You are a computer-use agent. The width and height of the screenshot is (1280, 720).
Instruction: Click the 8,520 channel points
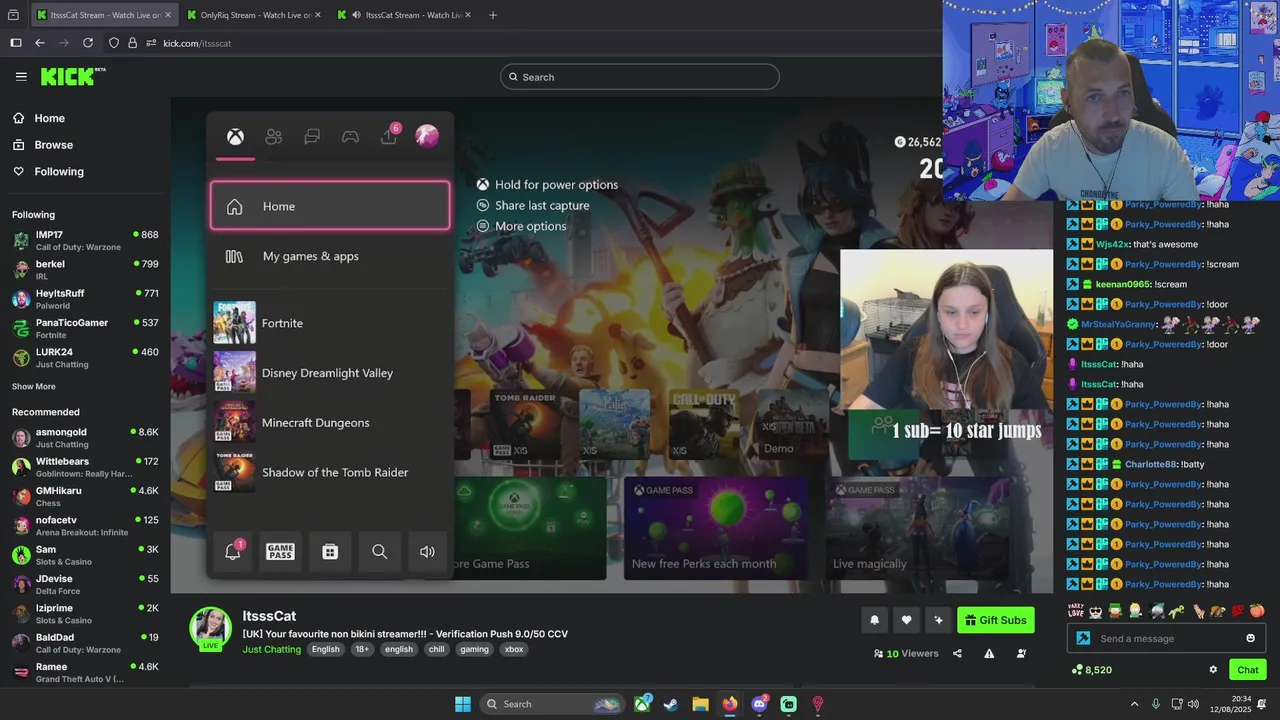pyautogui.click(x=1092, y=670)
